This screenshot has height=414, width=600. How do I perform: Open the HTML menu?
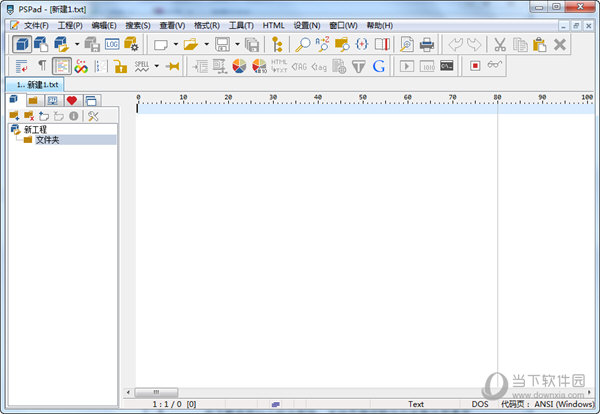[274, 26]
